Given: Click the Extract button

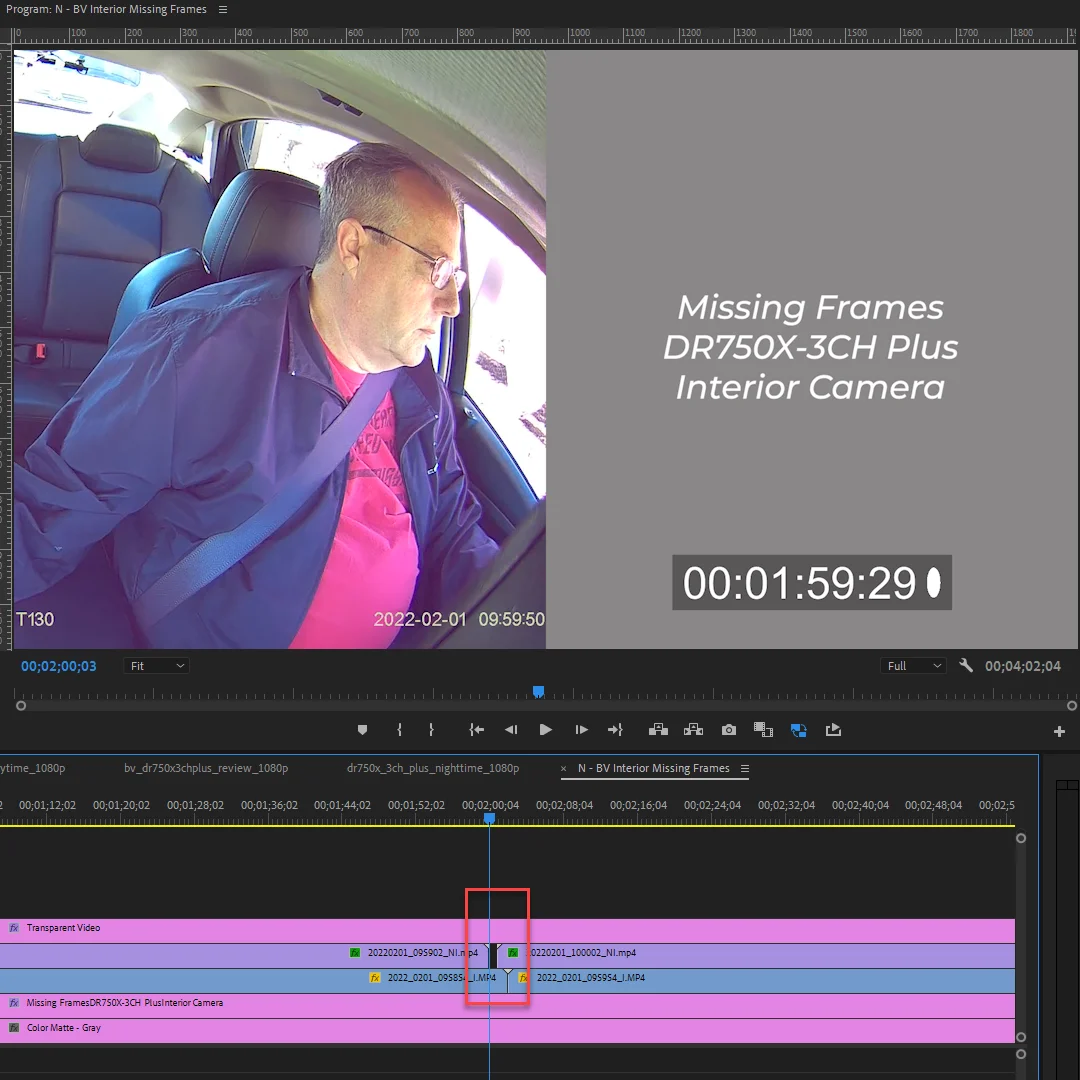Looking at the screenshot, I should tap(693, 730).
